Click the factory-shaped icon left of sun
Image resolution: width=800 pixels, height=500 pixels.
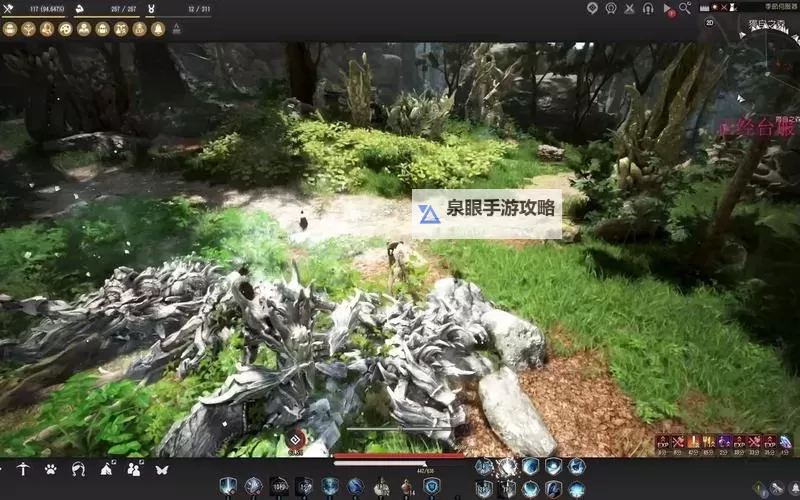click(705, 8)
